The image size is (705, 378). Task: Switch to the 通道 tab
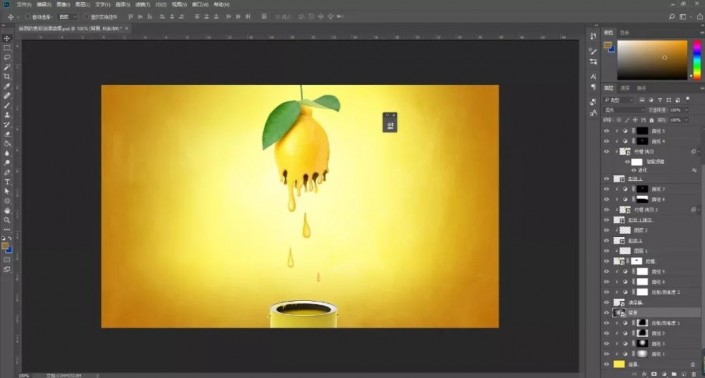tap(625, 88)
